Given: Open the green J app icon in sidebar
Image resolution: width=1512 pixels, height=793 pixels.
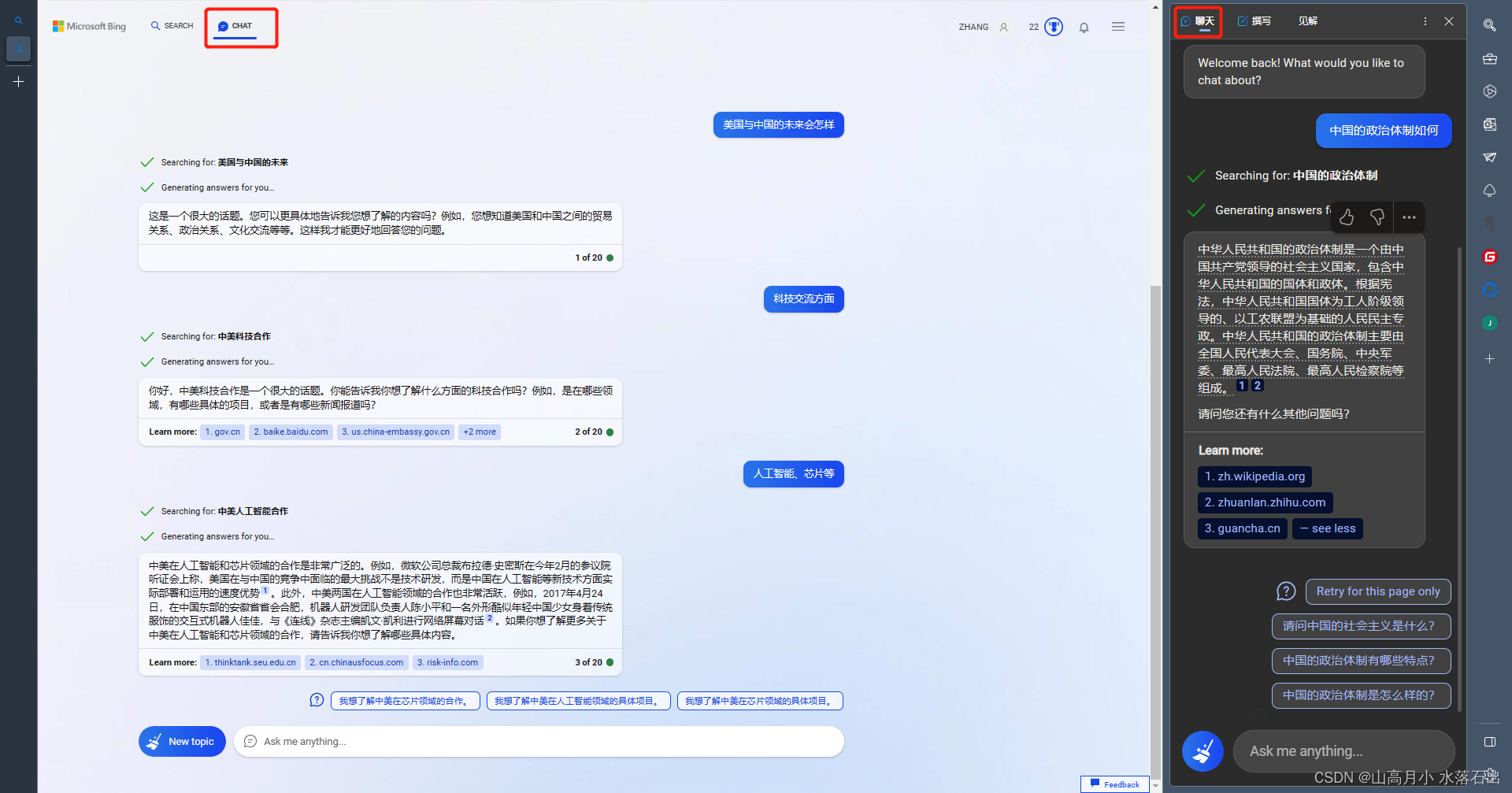Looking at the screenshot, I should [x=1489, y=323].
